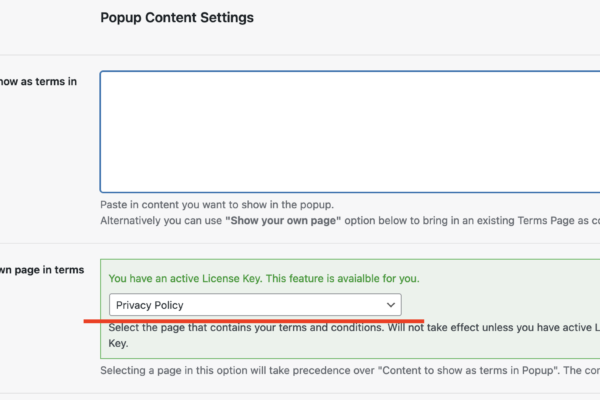The image size is (600, 400).
Task: Click quoted "Content to show as terms in Popup"
Action: coord(468,371)
